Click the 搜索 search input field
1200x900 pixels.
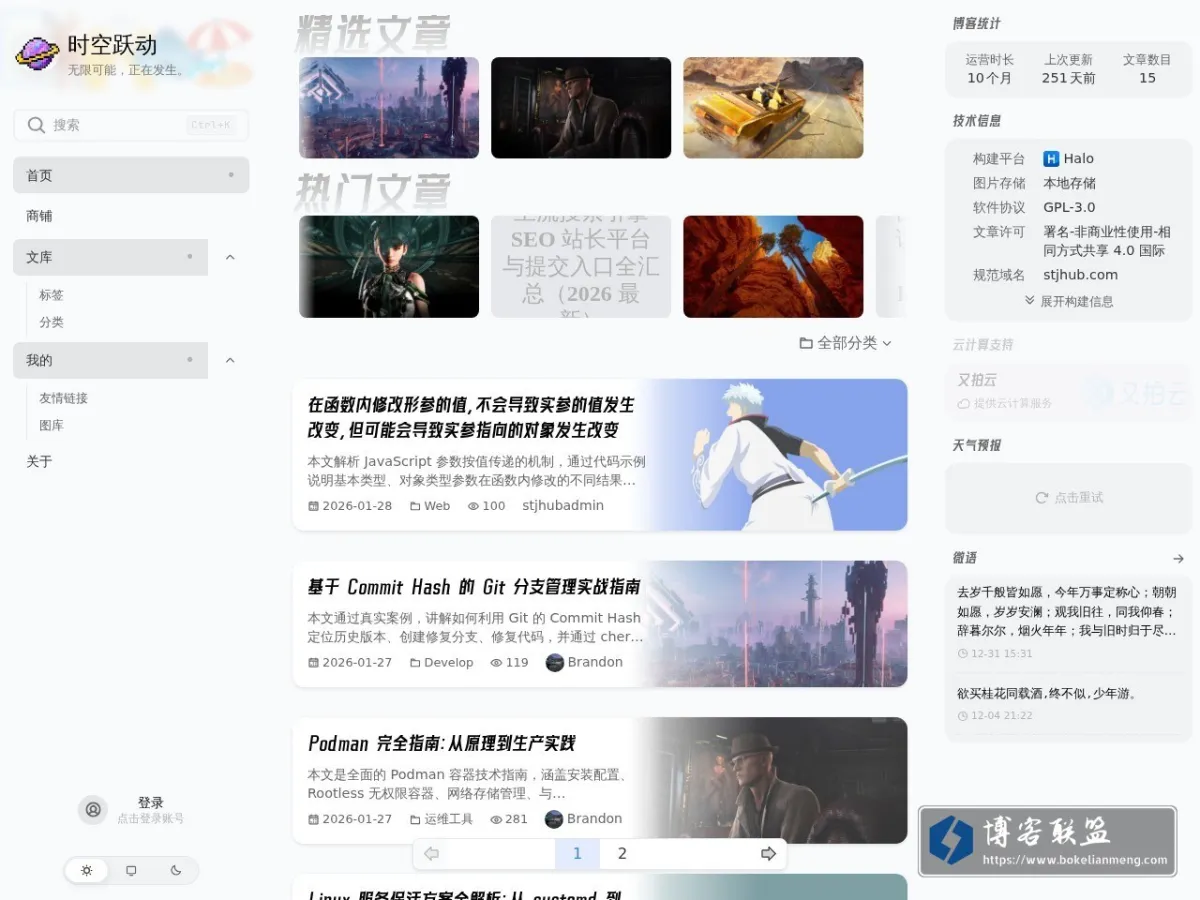[131, 125]
